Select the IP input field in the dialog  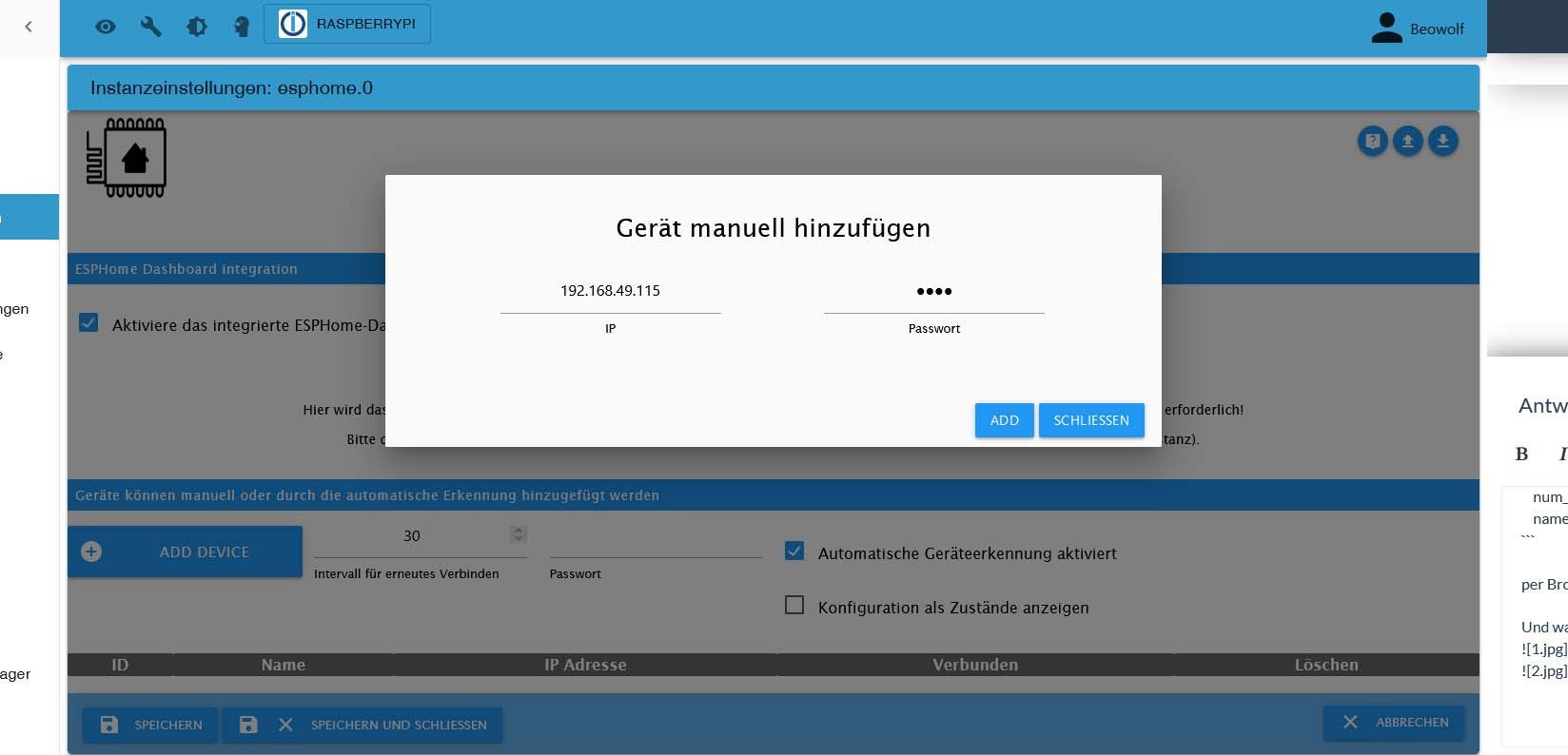pos(610,291)
